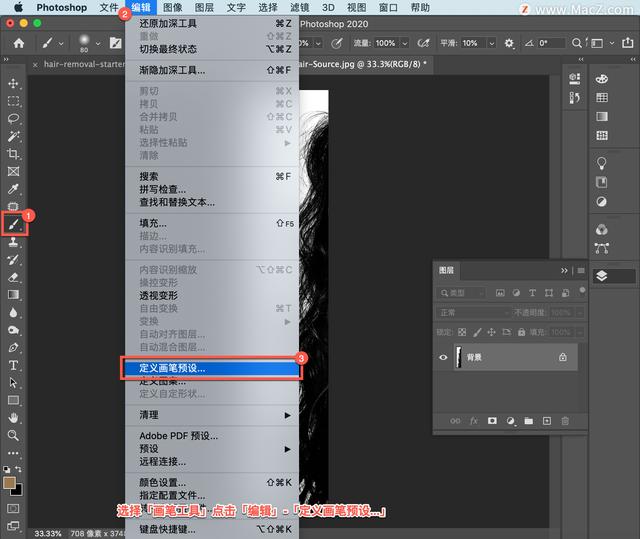The width and height of the screenshot is (640, 539).
Task: Select the Hand tool
Action: pyautogui.click(x=13, y=418)
